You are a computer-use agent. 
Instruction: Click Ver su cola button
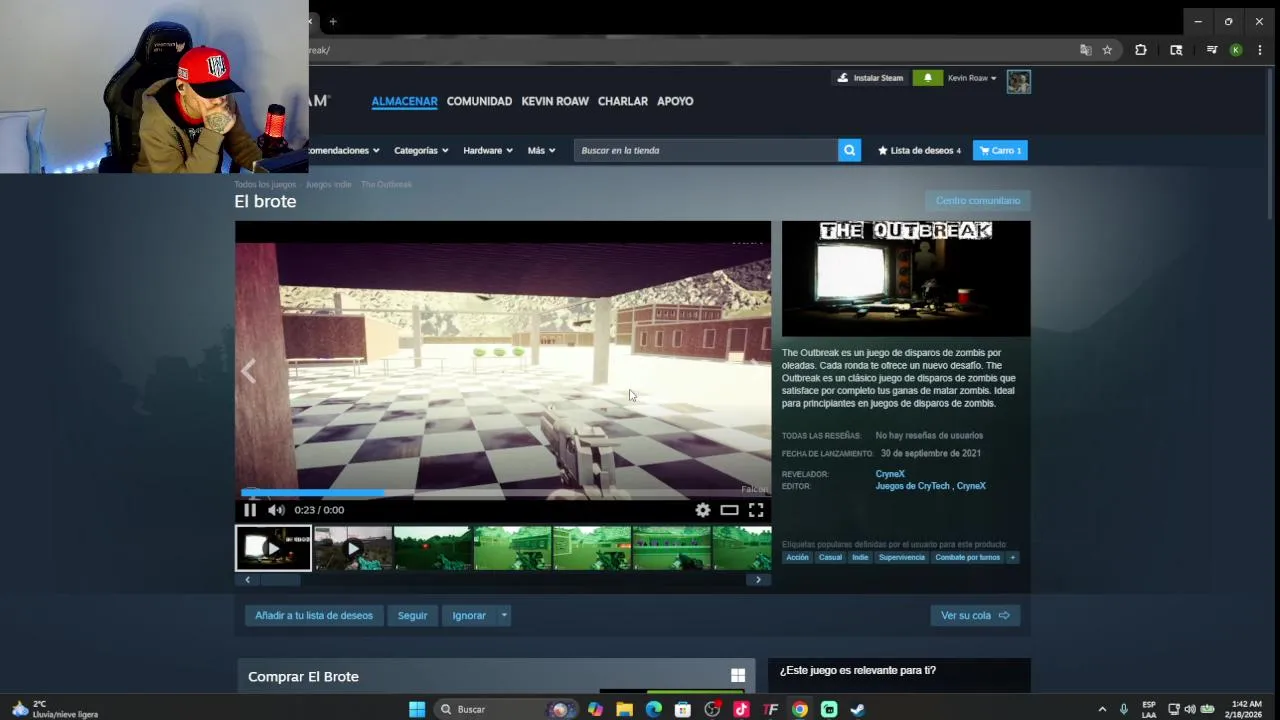click(975, 616)
